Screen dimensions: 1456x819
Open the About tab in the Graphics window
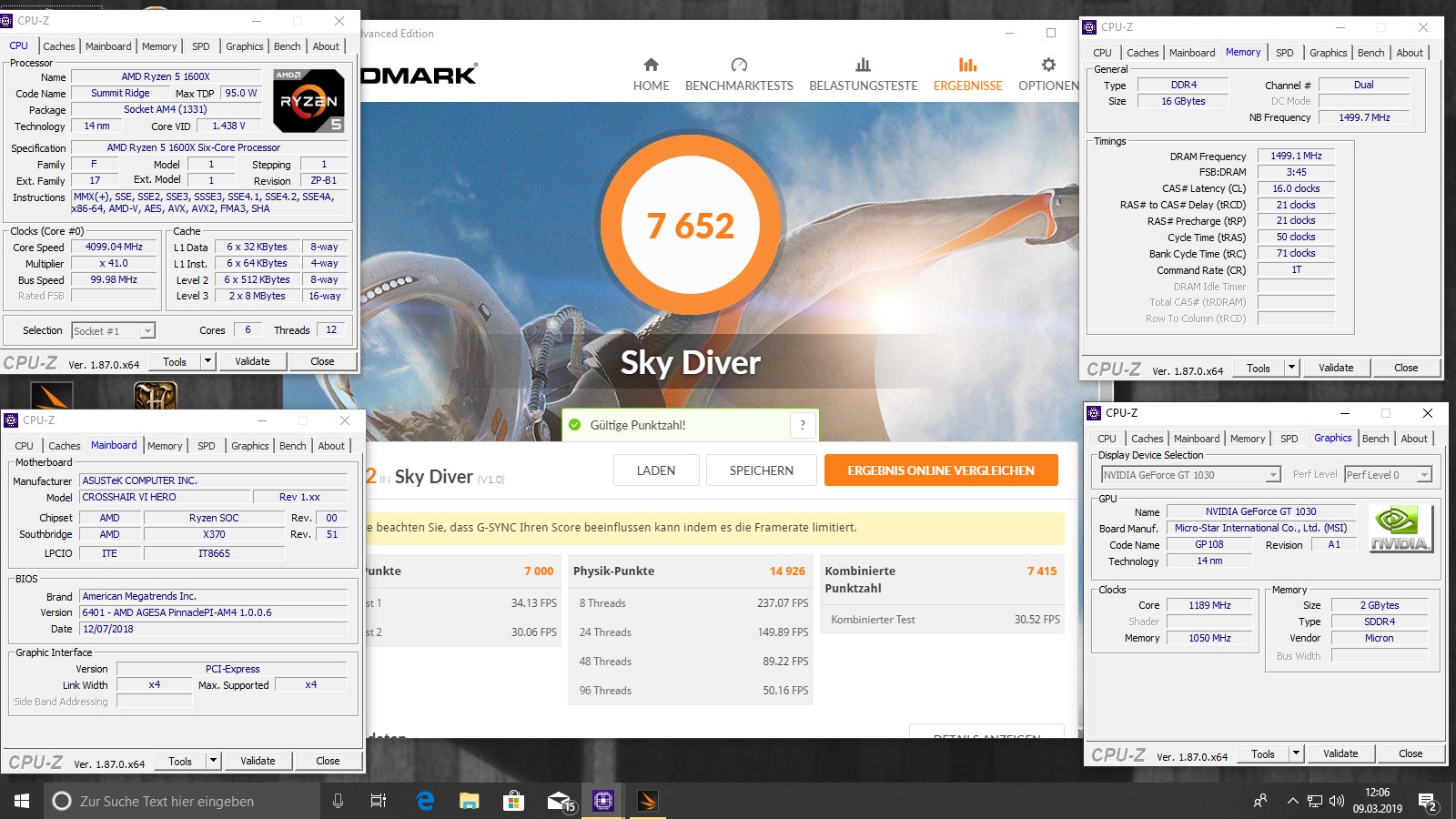tap(1414, 439)
